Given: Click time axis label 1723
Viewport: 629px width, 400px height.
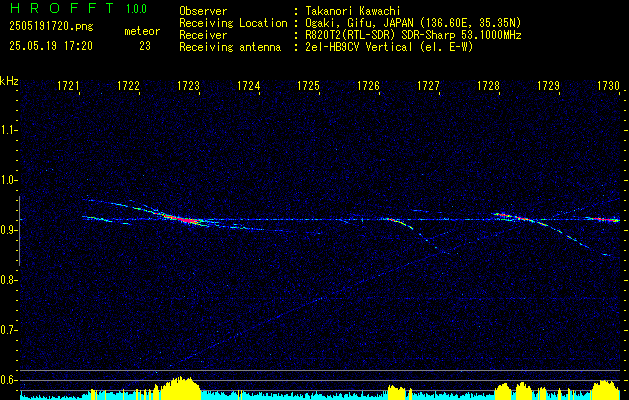Looking at the screenshot, I should (189, 86).
